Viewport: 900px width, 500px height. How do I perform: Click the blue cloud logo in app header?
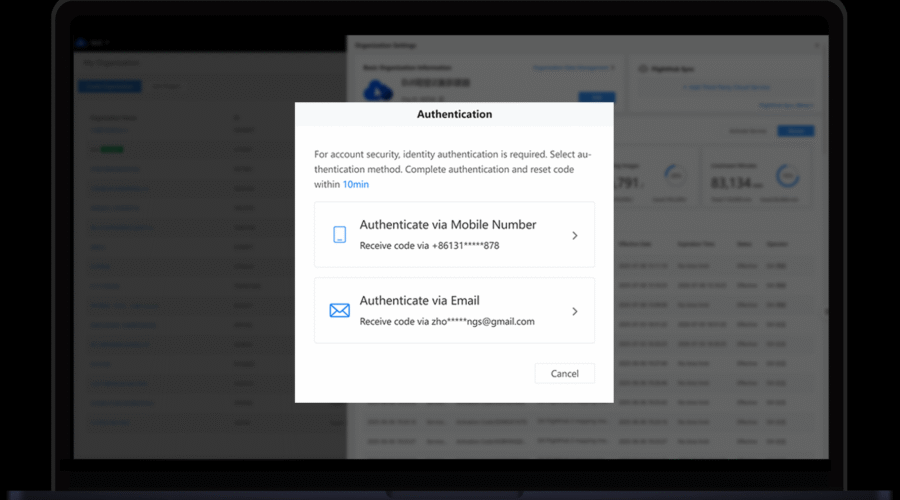click(x=82, y=43)
